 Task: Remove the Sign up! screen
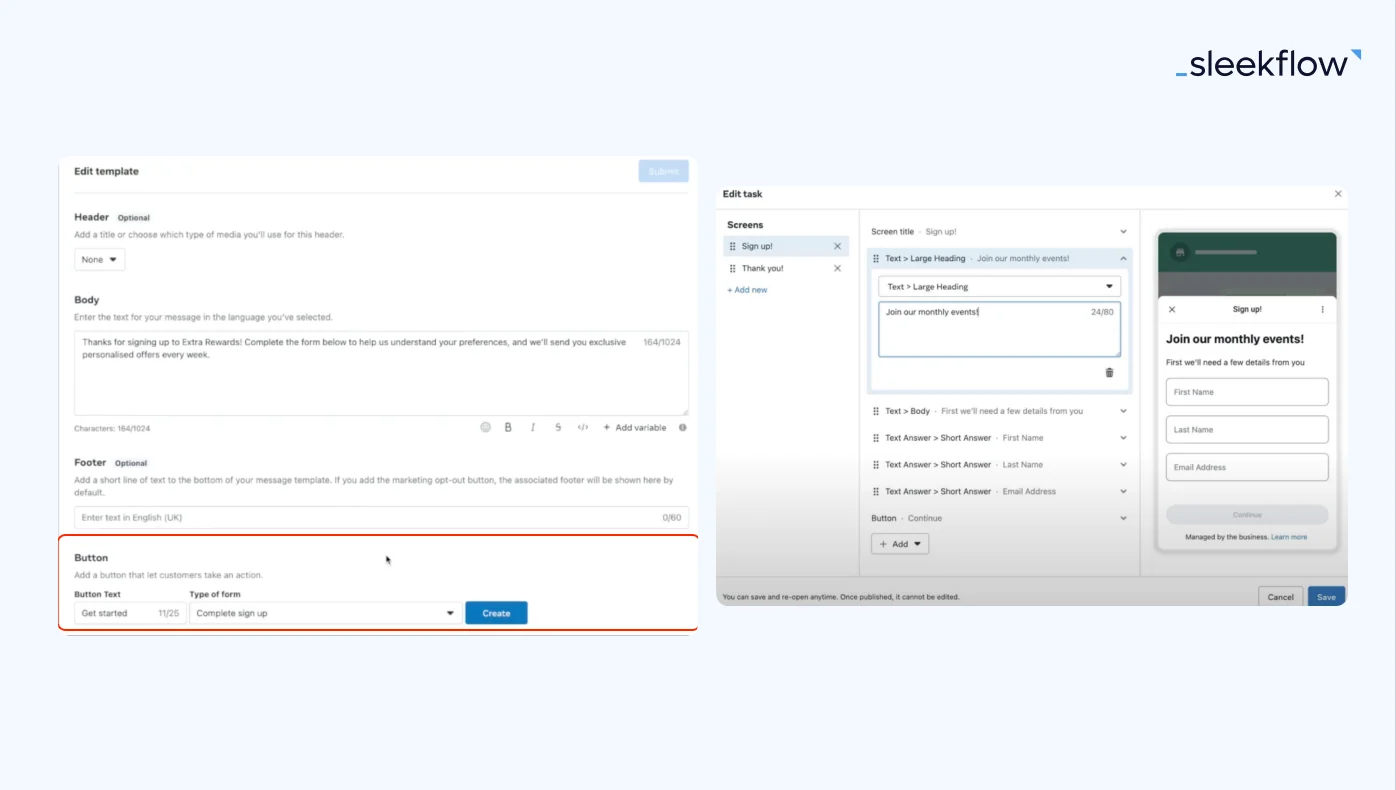[838, 246]
